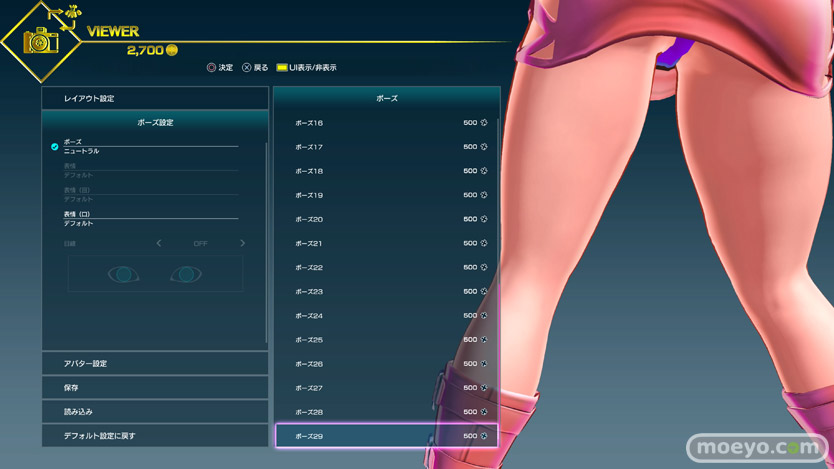Select the ポーズ ニュートラル radio option
This screenshot has width=834, height=469.
pos(55,147)
